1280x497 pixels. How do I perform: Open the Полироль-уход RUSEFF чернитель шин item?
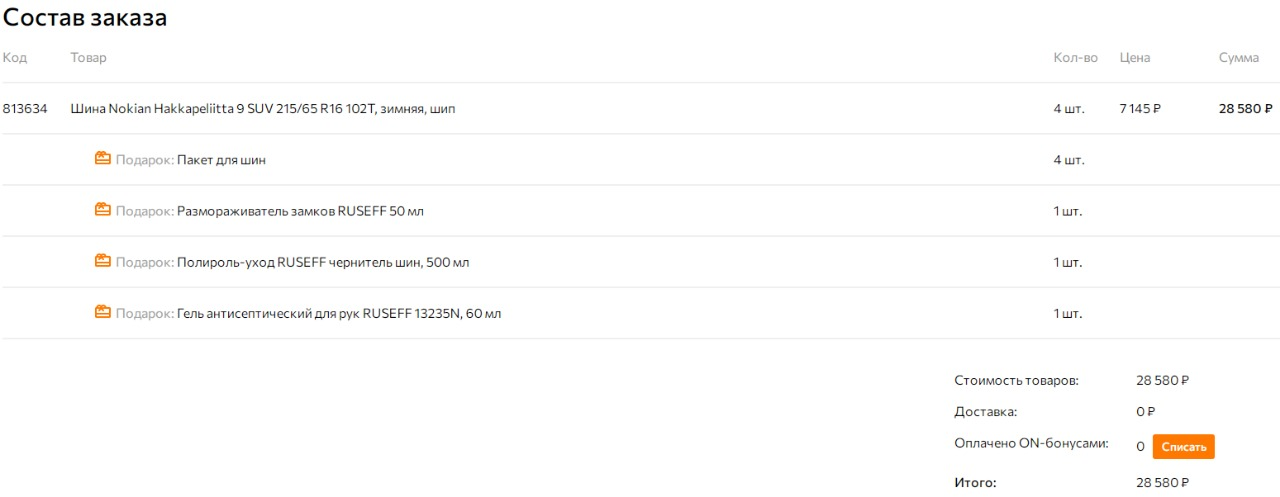tap(323, 262)
